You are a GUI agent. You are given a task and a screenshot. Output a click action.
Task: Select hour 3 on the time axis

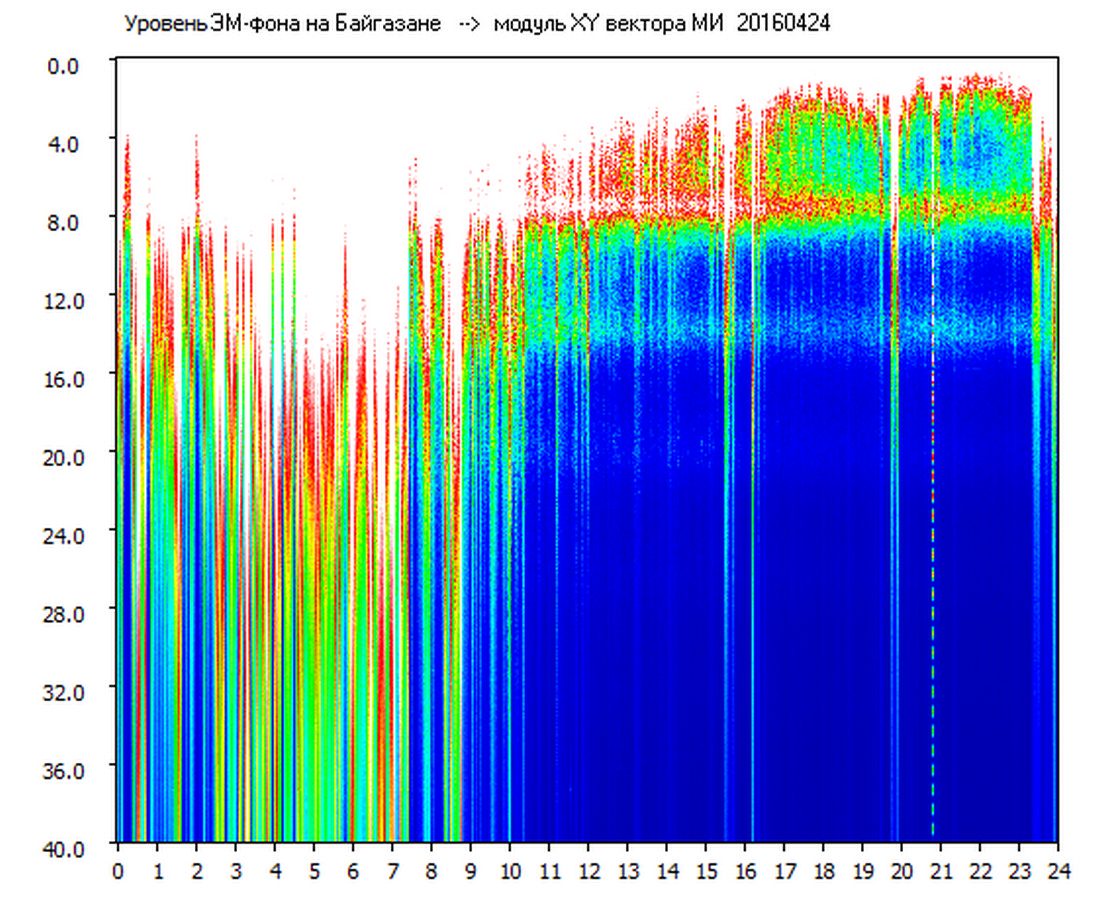click(235, 872)
